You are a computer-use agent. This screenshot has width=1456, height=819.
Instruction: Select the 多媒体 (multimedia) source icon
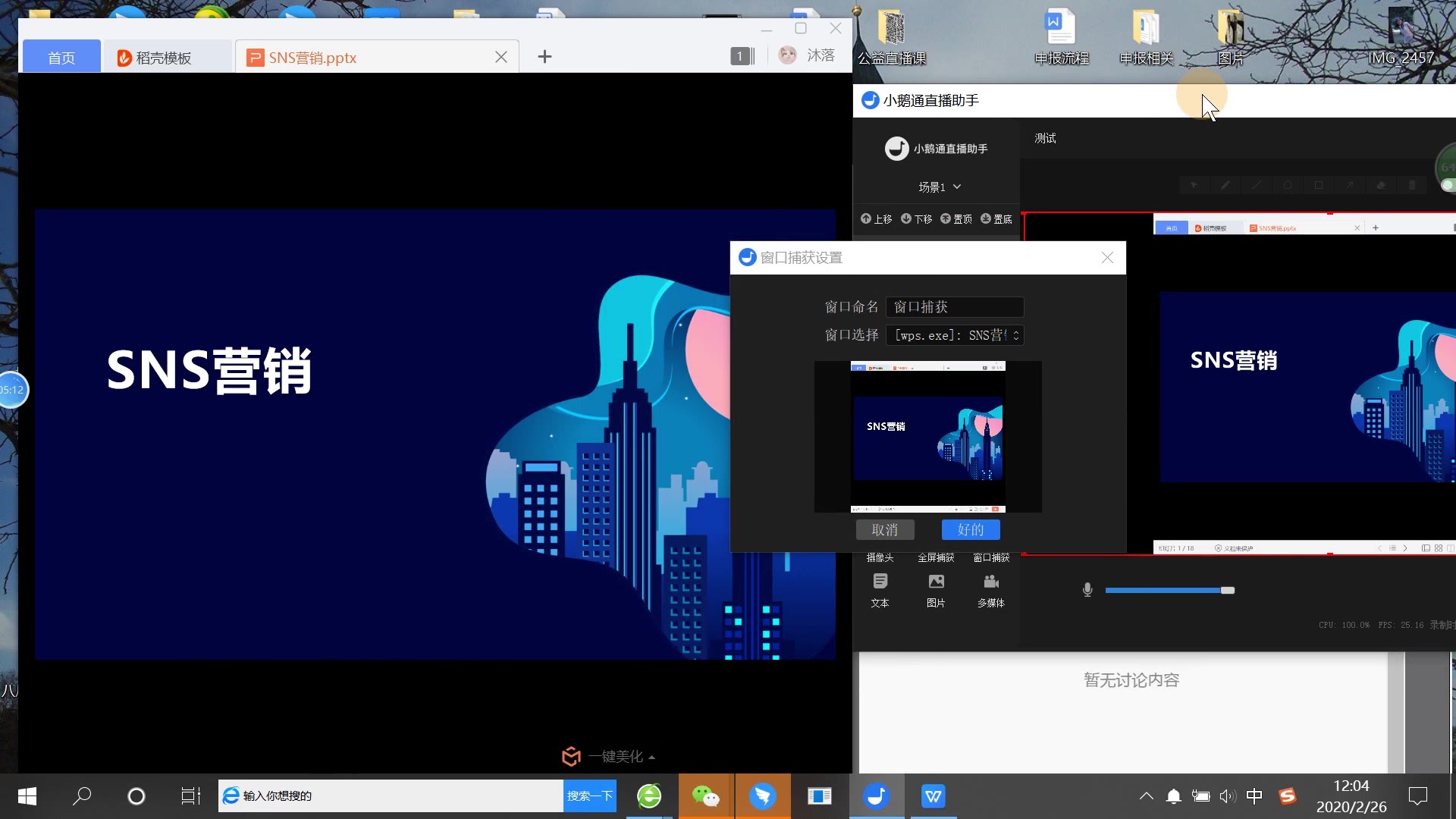(x=991, y=583)
